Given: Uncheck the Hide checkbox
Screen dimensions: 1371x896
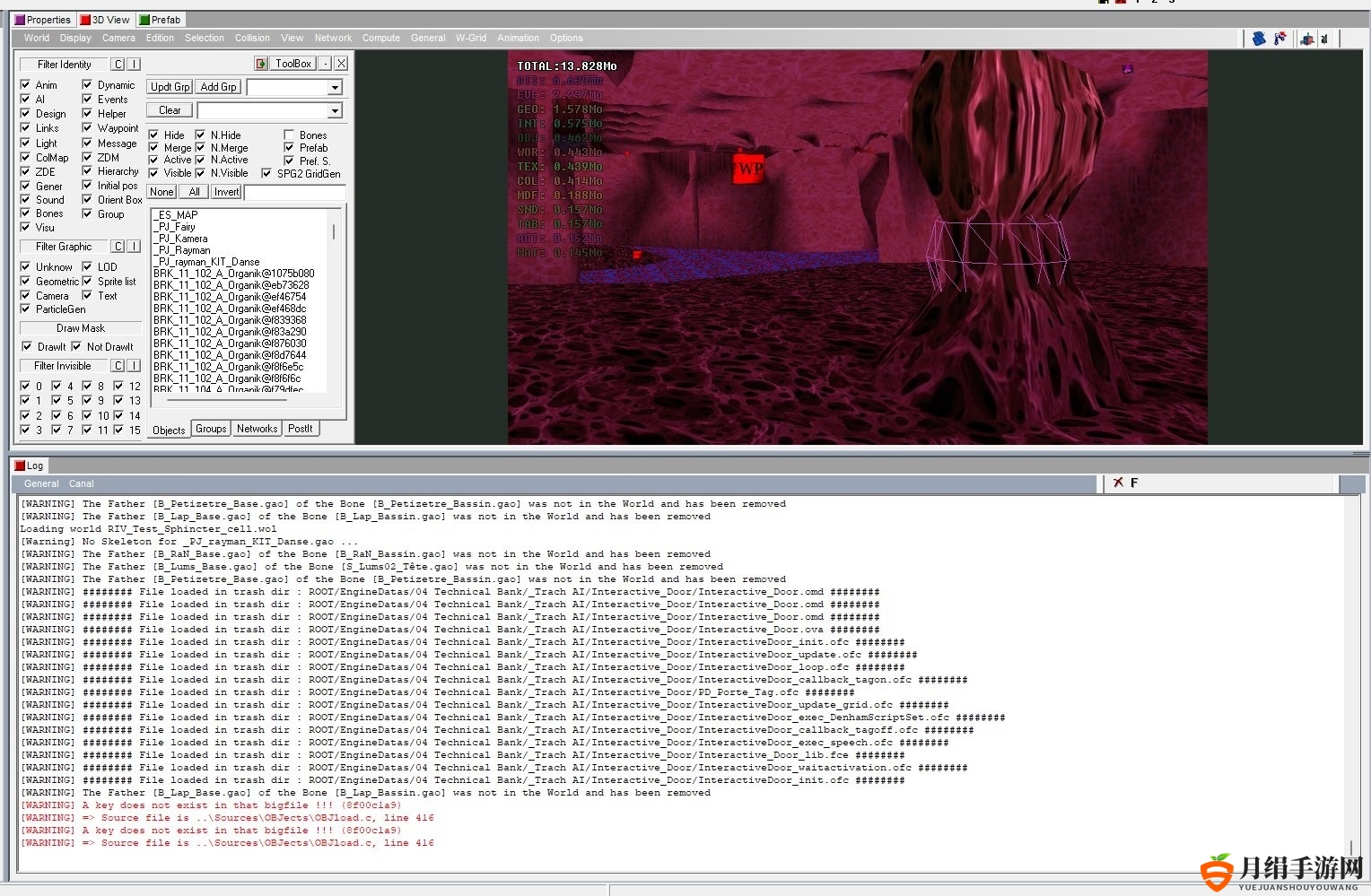Looking at the screenshot, I should (x=153, y=135).
